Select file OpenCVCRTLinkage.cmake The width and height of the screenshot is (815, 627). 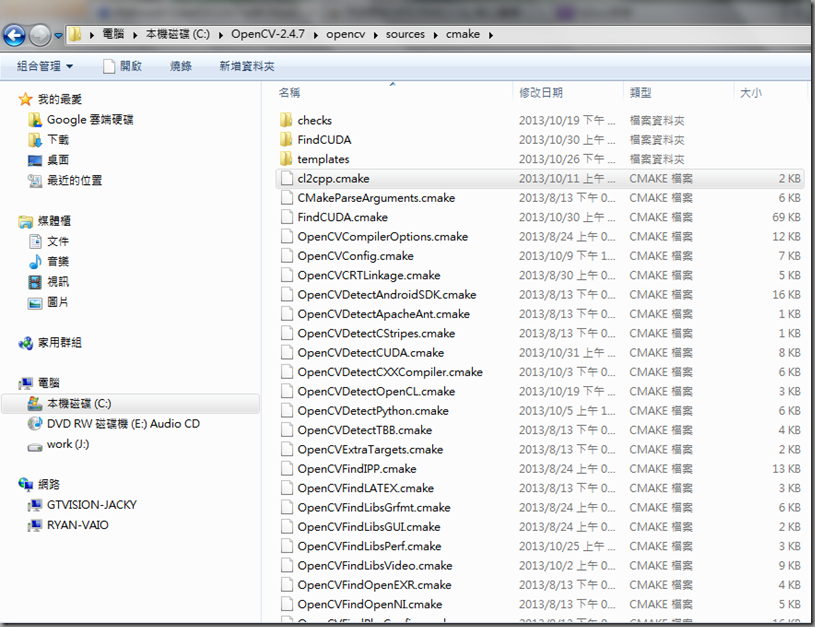click(x=369, y=275)
